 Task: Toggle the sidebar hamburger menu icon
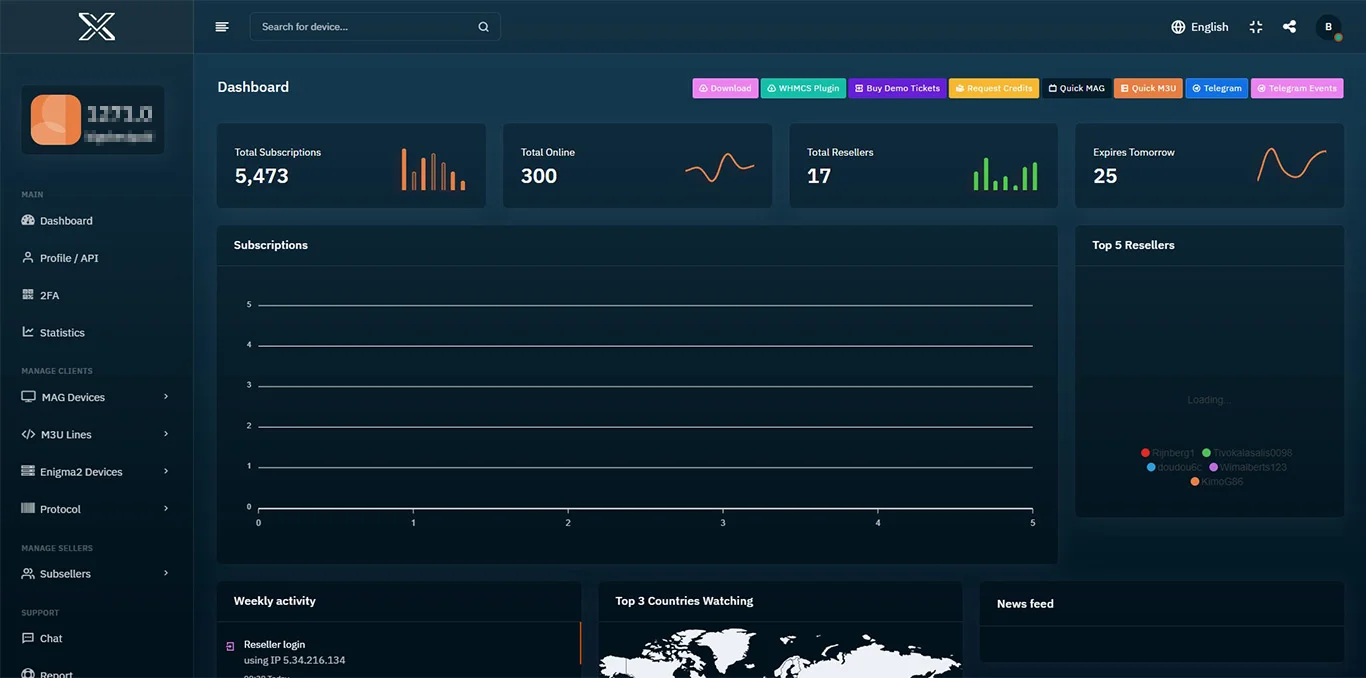click(x=222, y=27)
